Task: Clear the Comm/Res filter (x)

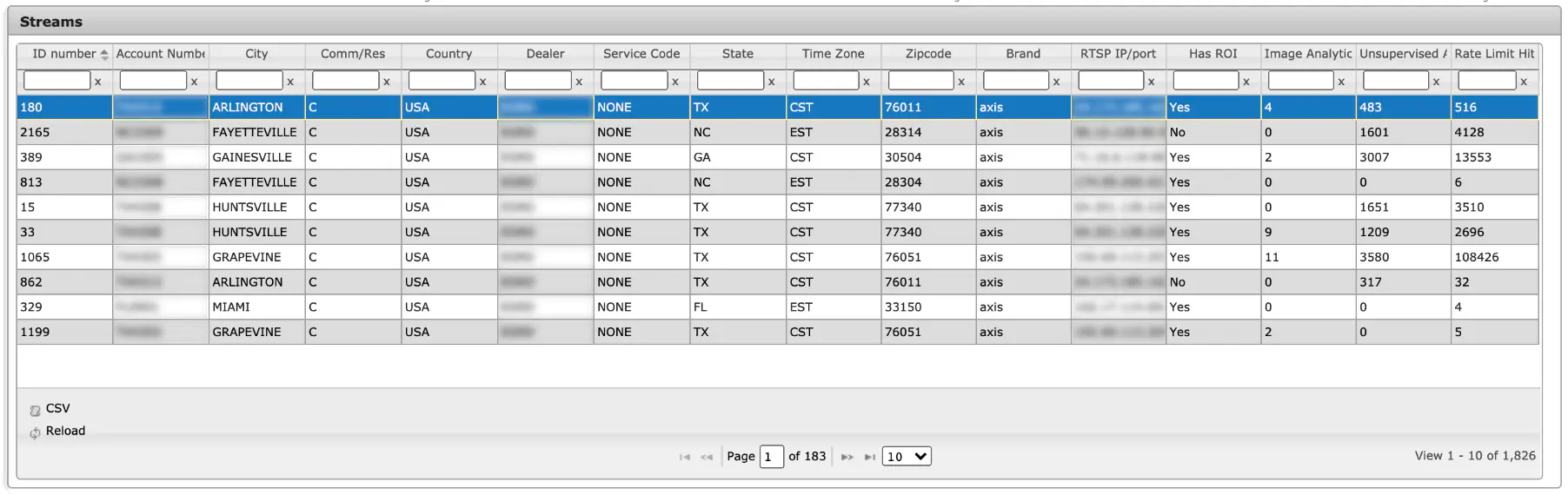Action: 387,82
